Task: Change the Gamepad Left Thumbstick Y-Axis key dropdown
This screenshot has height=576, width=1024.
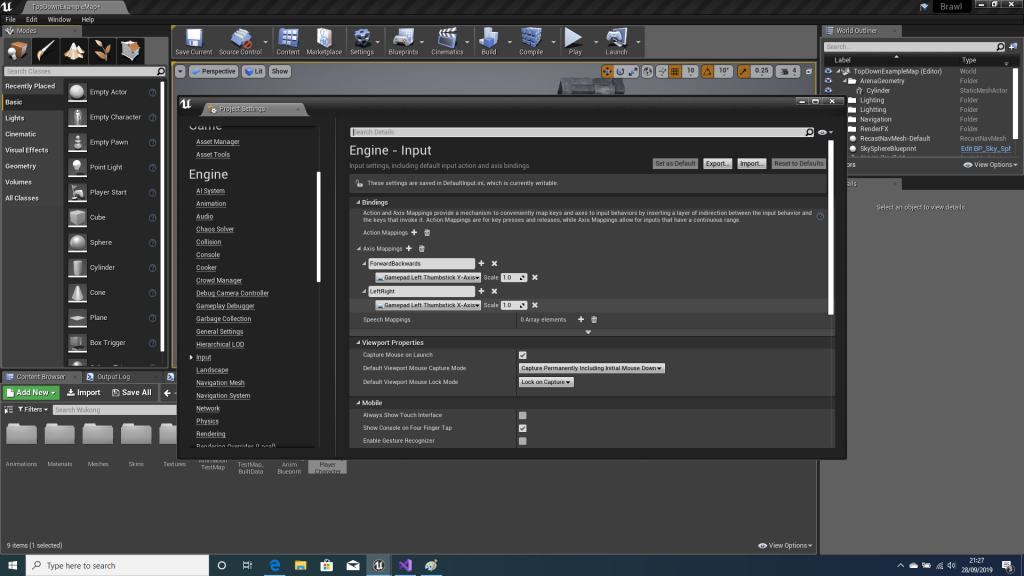Action: (428, 277)
